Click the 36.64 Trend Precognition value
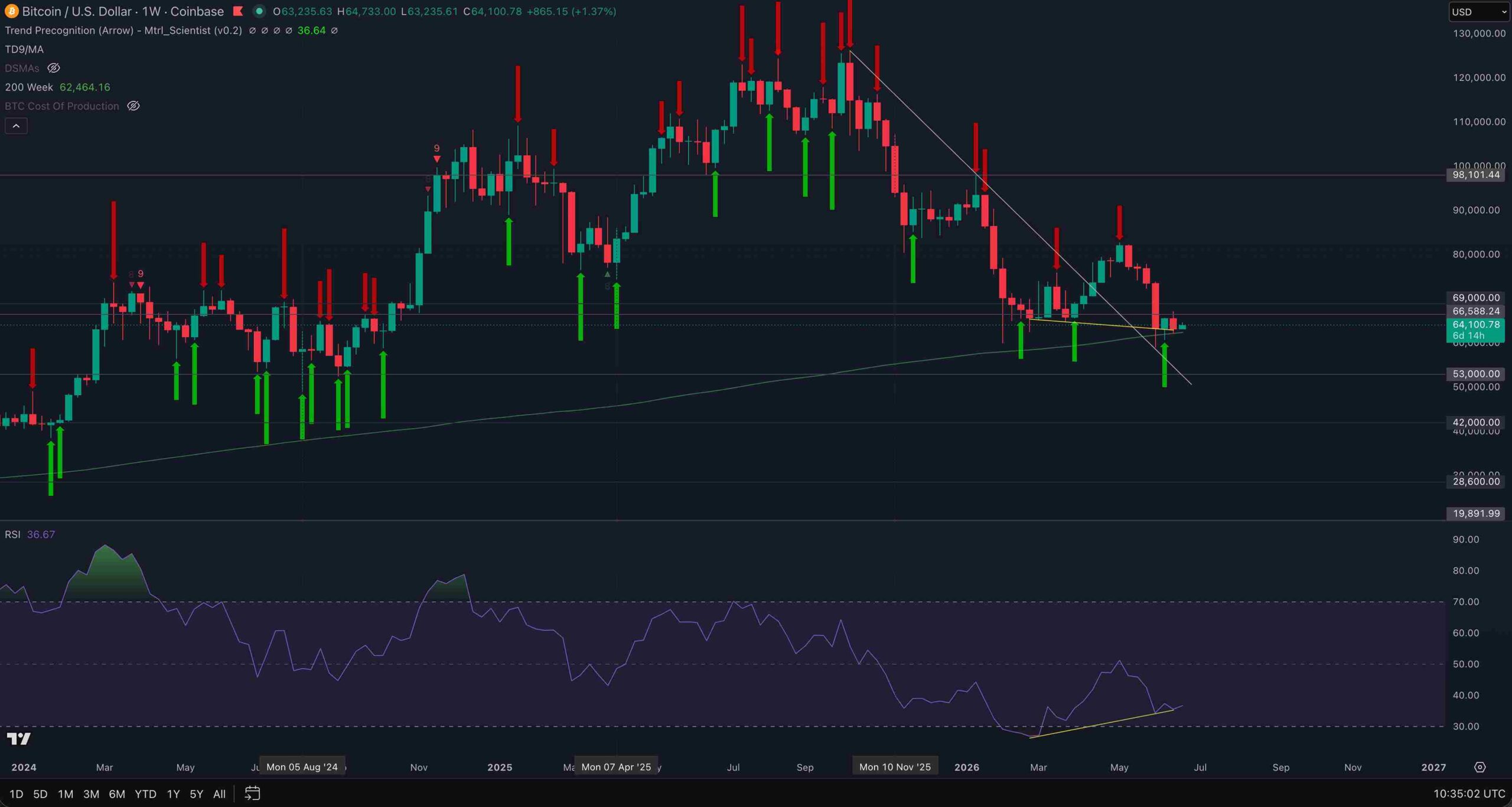Image resolution: width=1512 pixels, height=807 pixels. pos(311,30)
